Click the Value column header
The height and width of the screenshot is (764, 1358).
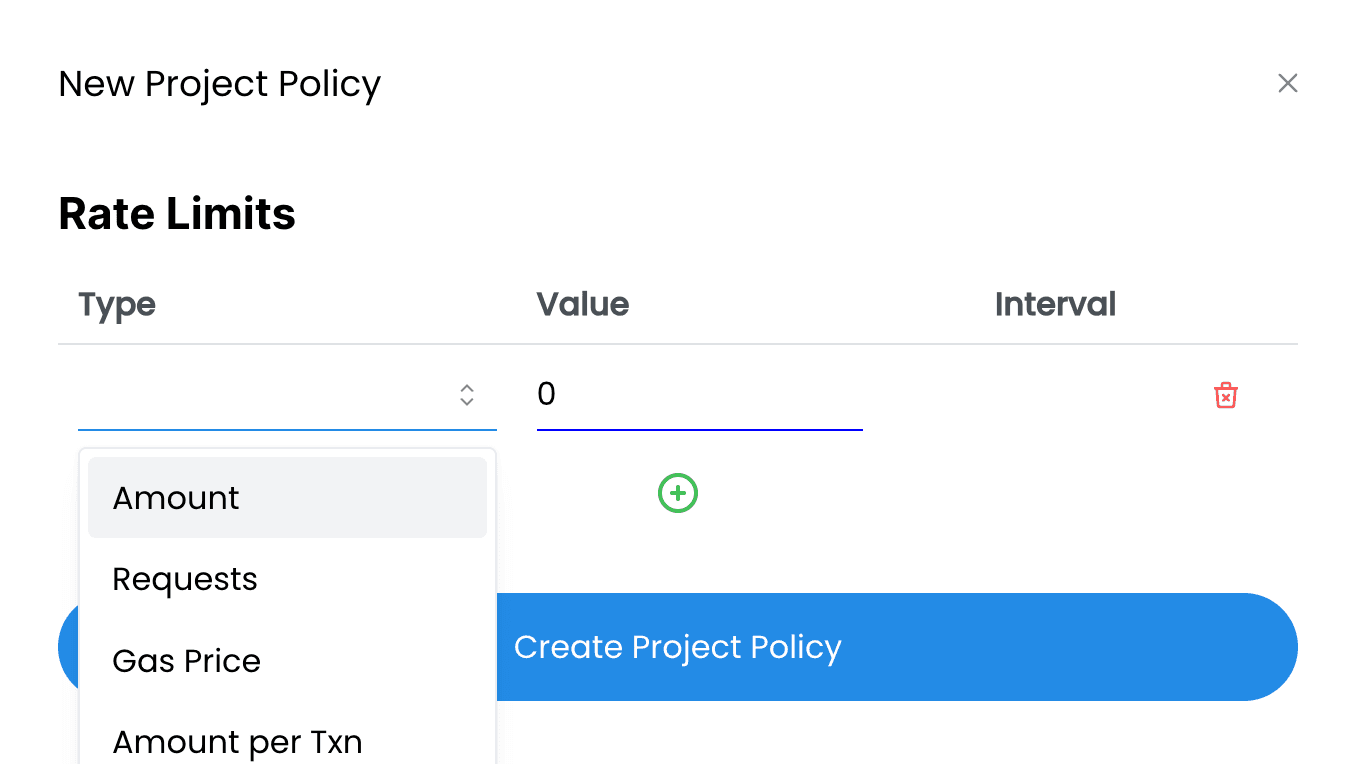(x=583, y=304)
